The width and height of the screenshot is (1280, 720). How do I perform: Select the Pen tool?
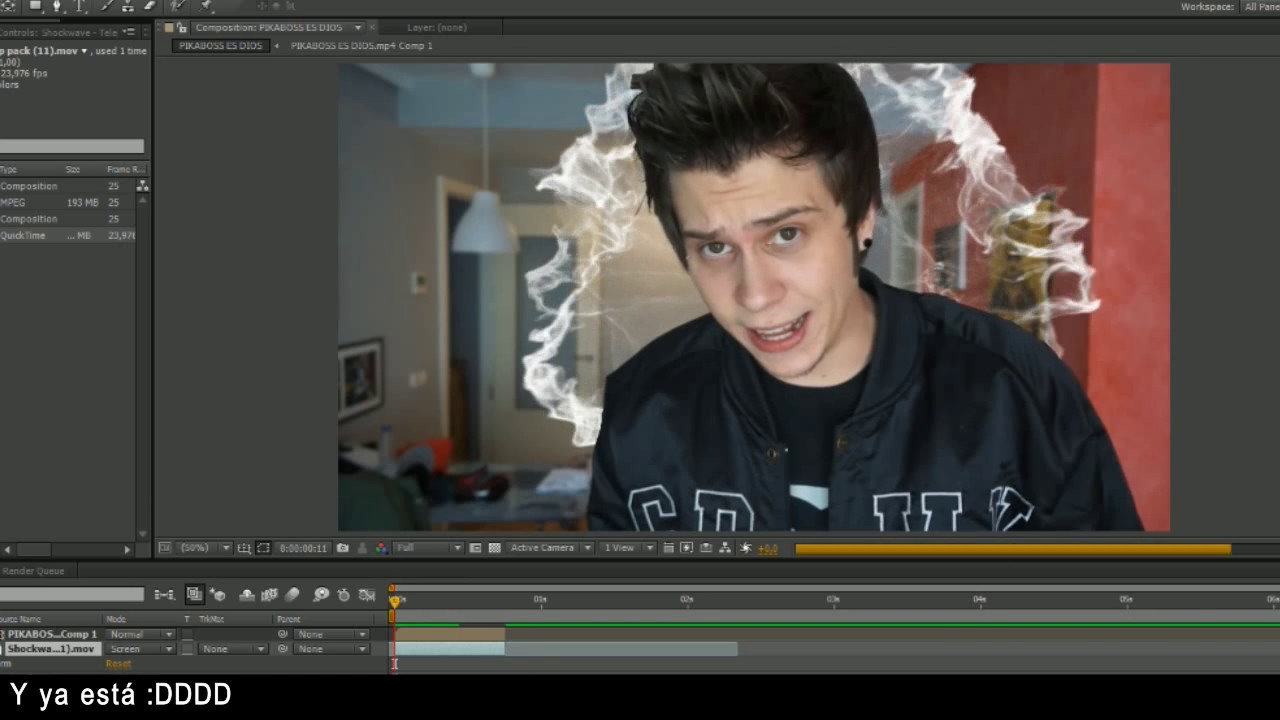click(57, 5)
